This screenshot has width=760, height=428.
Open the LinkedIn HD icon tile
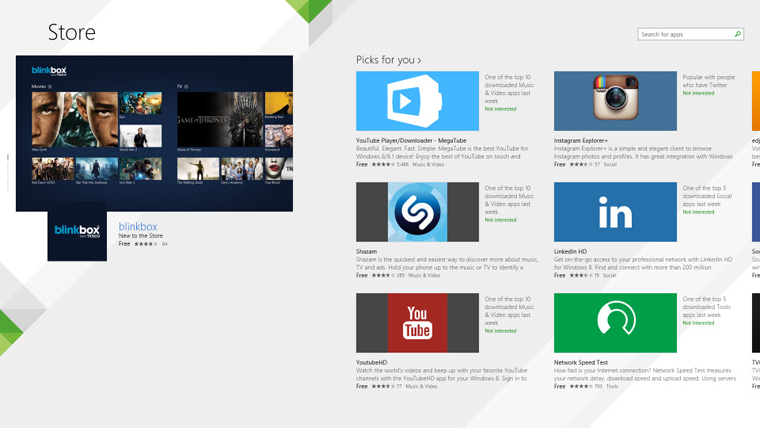coord(615,212)
